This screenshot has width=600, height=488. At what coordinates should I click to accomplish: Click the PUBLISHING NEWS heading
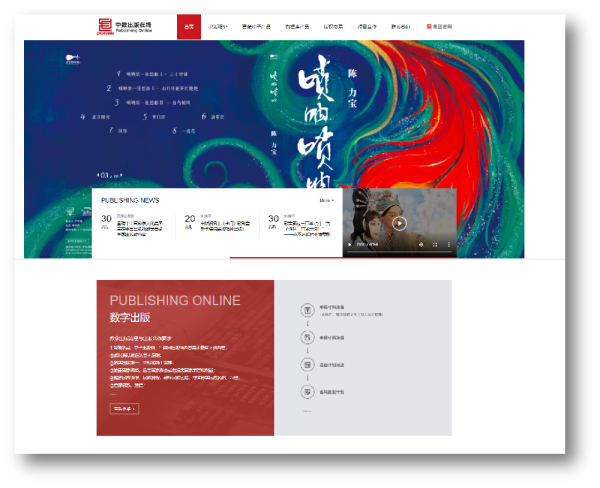coord(130,201)
